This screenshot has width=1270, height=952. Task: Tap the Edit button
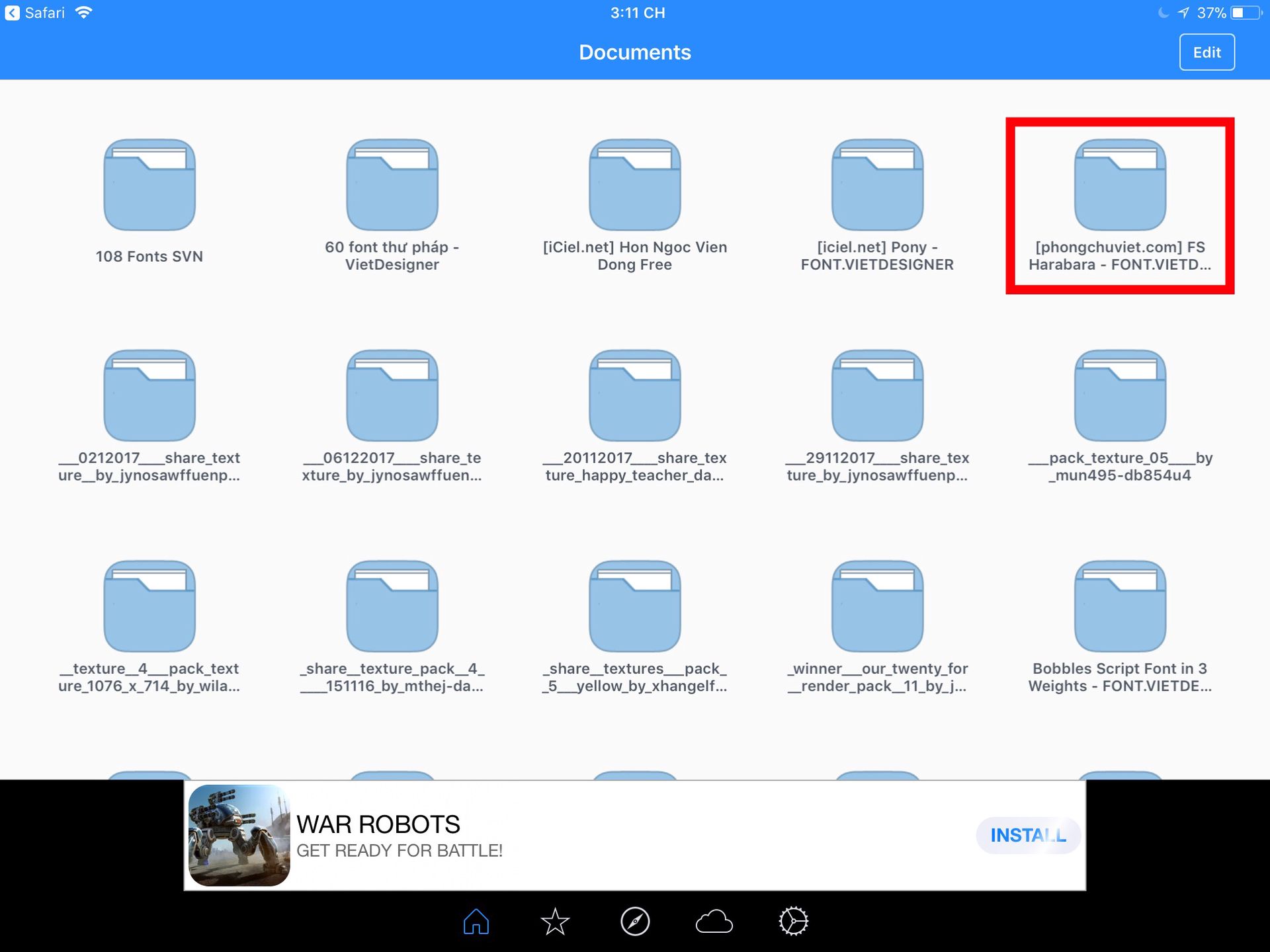click(x=1206, y=52)
